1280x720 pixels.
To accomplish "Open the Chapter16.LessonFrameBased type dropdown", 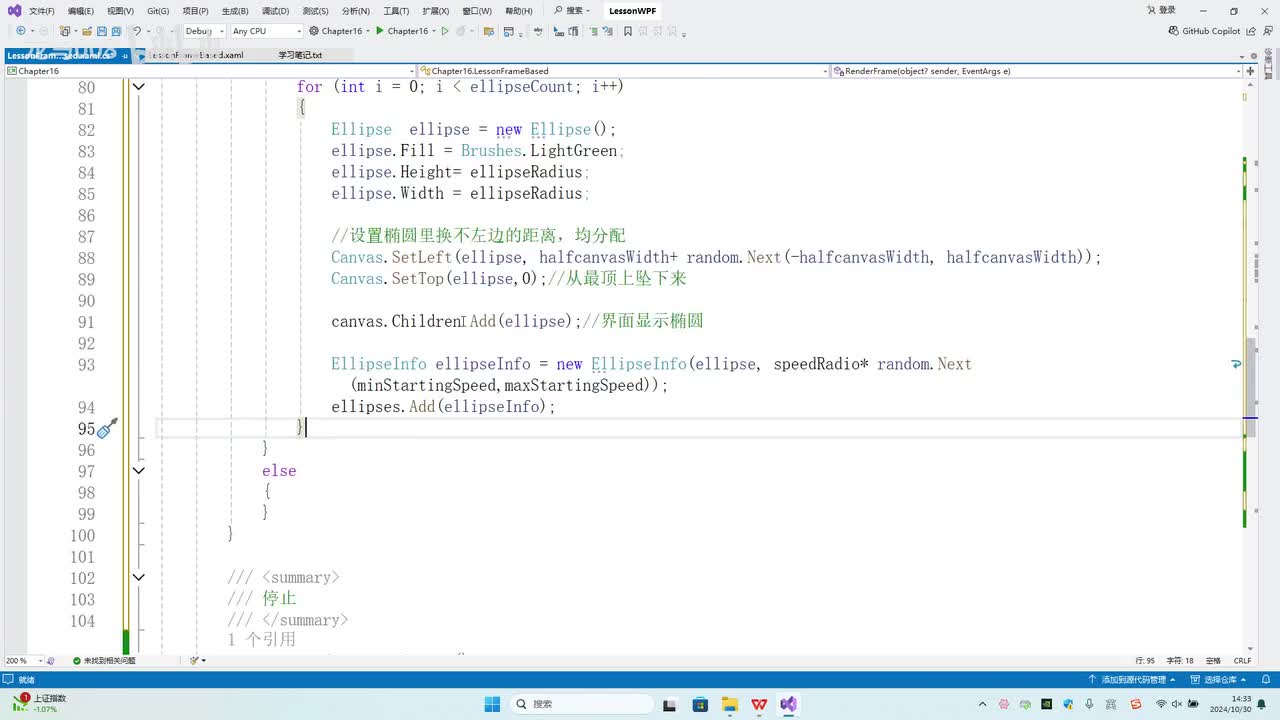I will pyautogui.click(x=624, y=71).
